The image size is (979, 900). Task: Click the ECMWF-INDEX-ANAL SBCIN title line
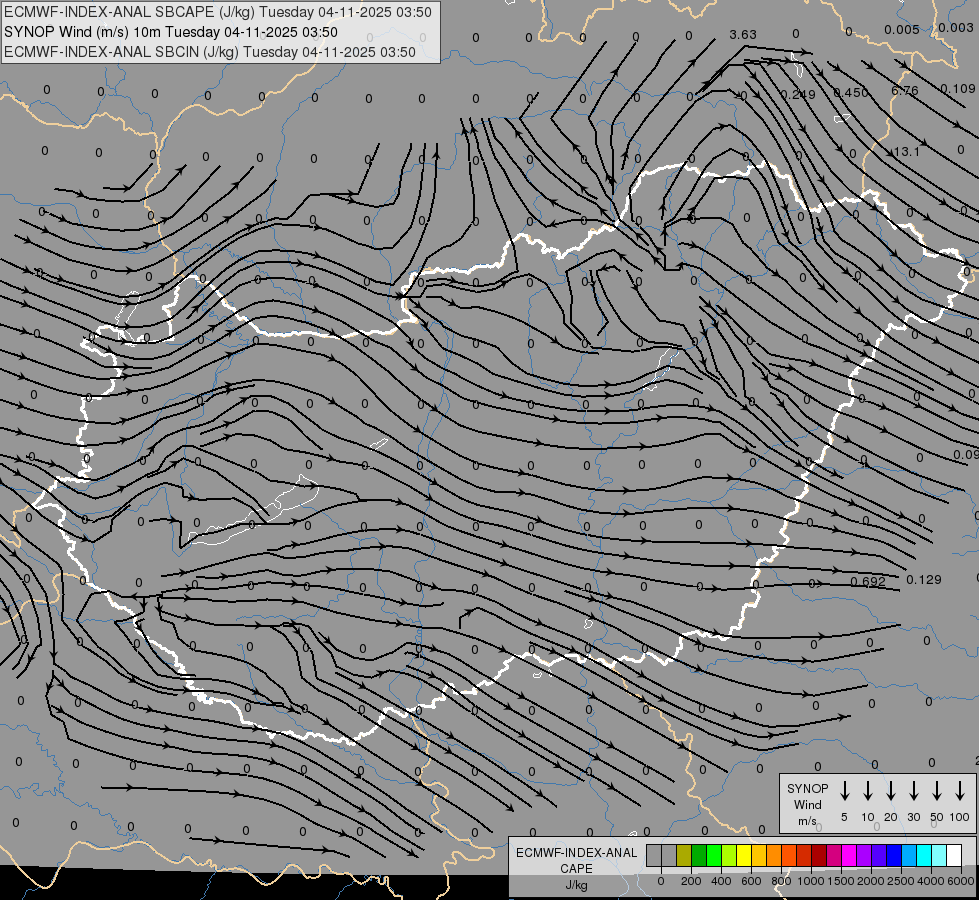point(210,52)
